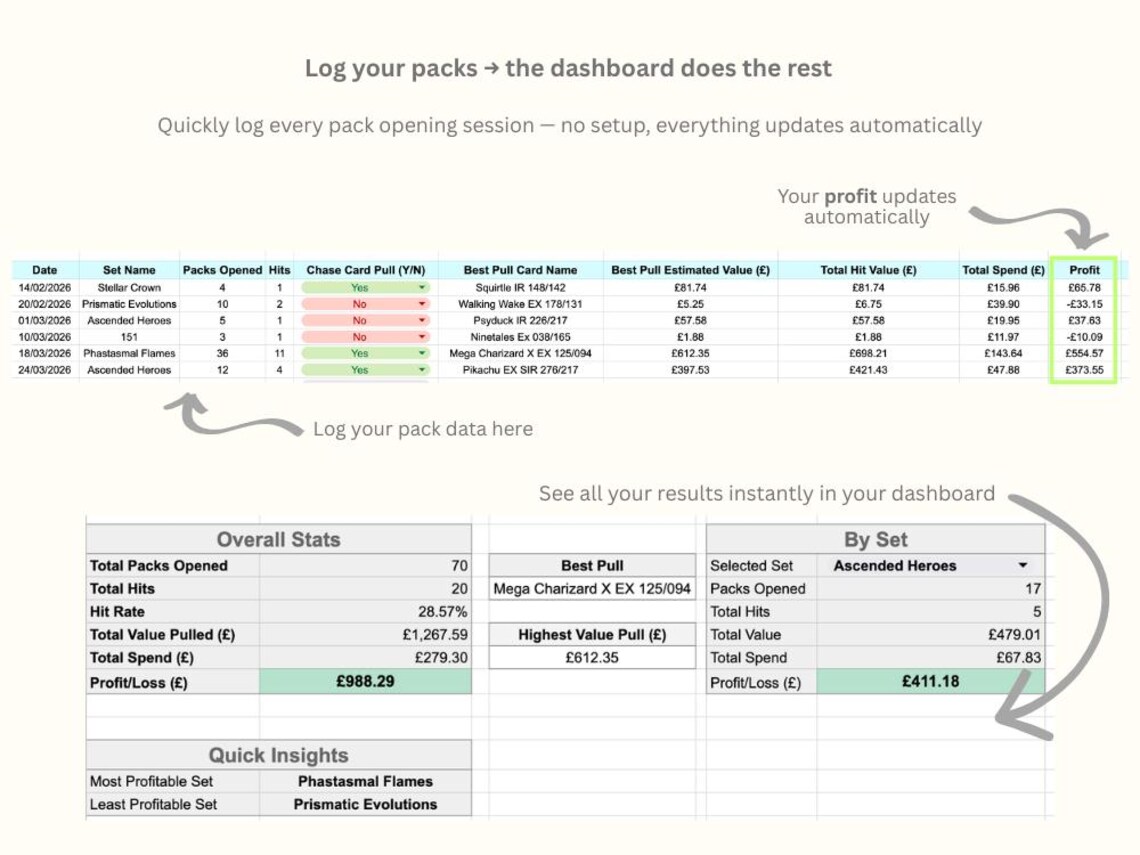Image resolution: width=1140 pixels, height=855 pixels.
Task: Select the Phastasmal Flames cell in log table
Action: 129,353
